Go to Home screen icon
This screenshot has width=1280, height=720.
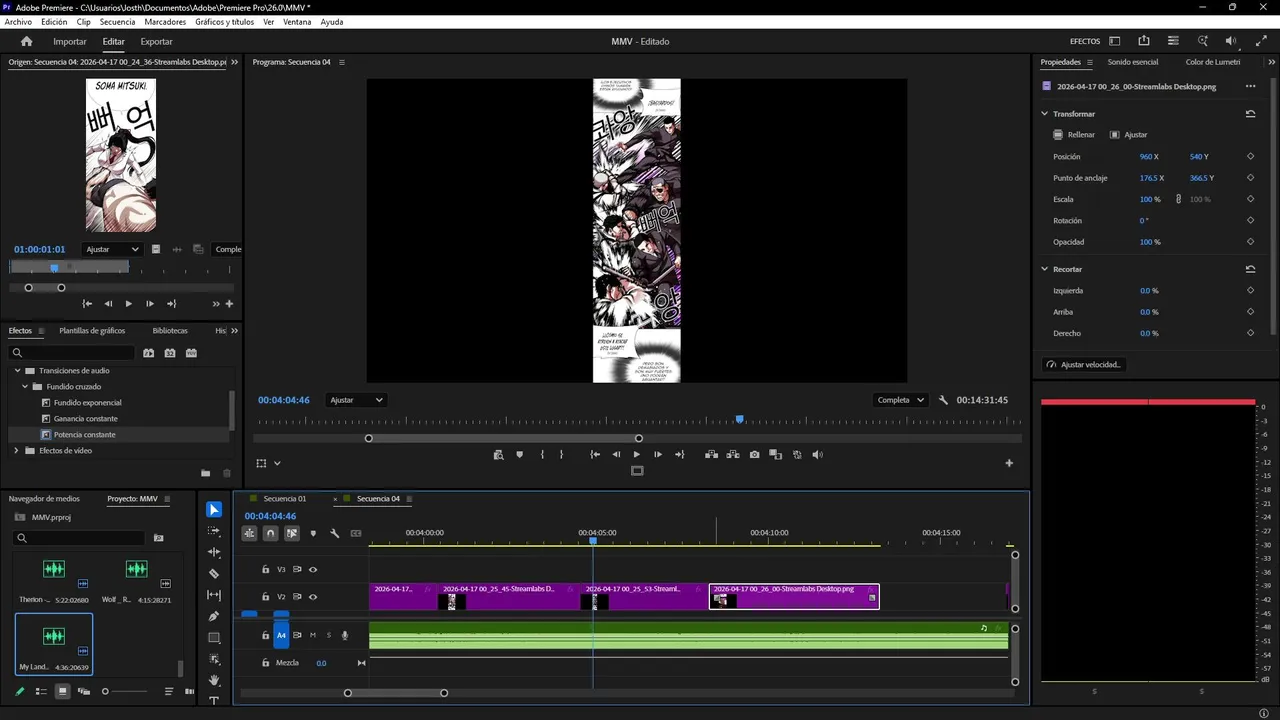(27, 41)
